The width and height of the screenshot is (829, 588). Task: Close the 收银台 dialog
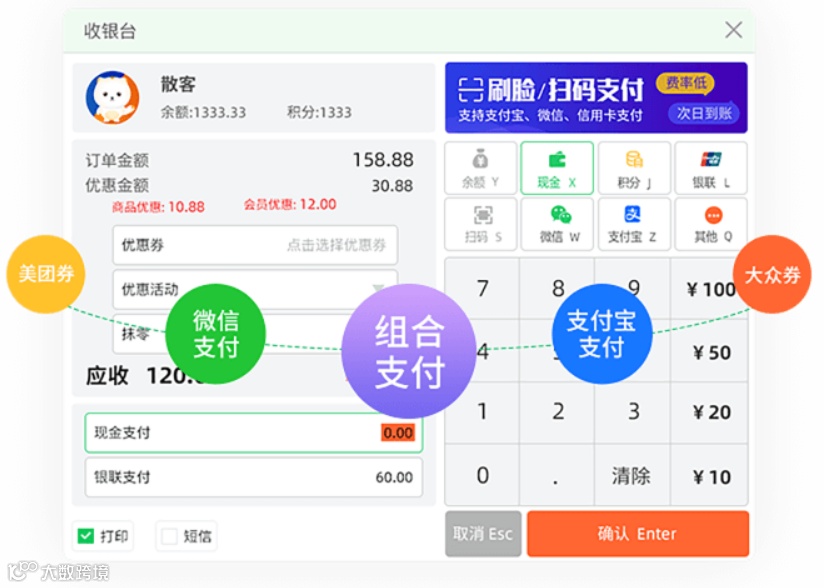[733, 30]
